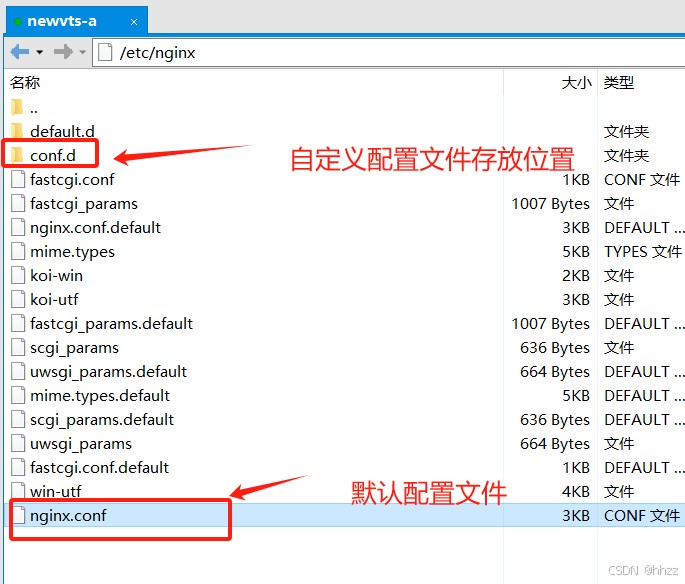Screen dimensions: 685x584
Task: Click the scgi_params.default file name
Action: pyautogui.click(x=102, y=420)
